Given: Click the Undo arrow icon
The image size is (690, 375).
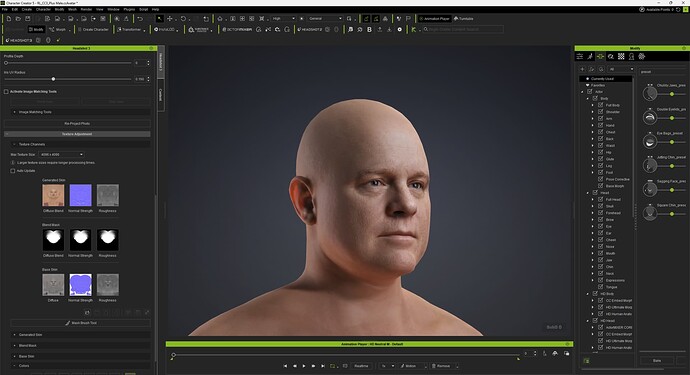Looking at the screenshot, I should point(140,18).
